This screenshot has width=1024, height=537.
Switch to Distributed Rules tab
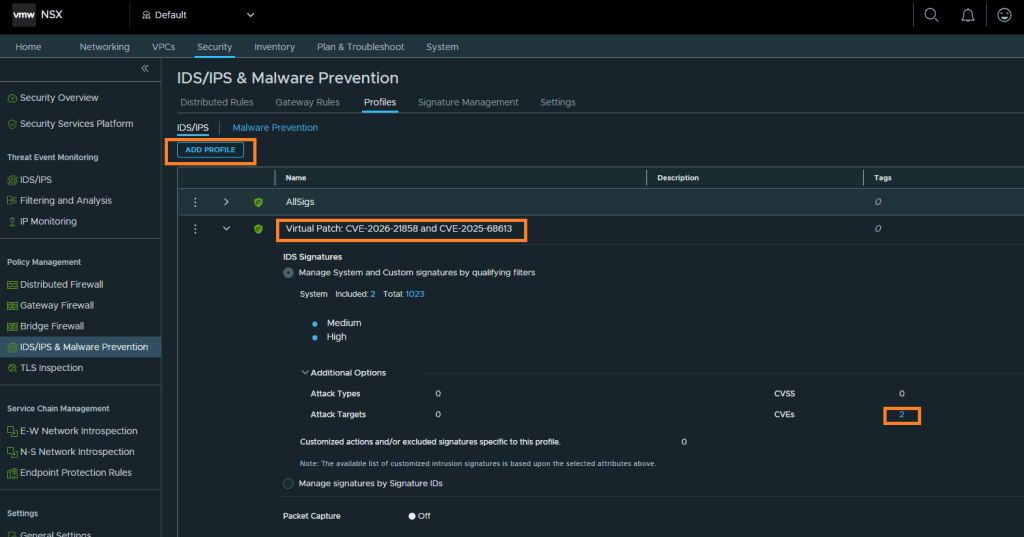[x=217, y=103]
